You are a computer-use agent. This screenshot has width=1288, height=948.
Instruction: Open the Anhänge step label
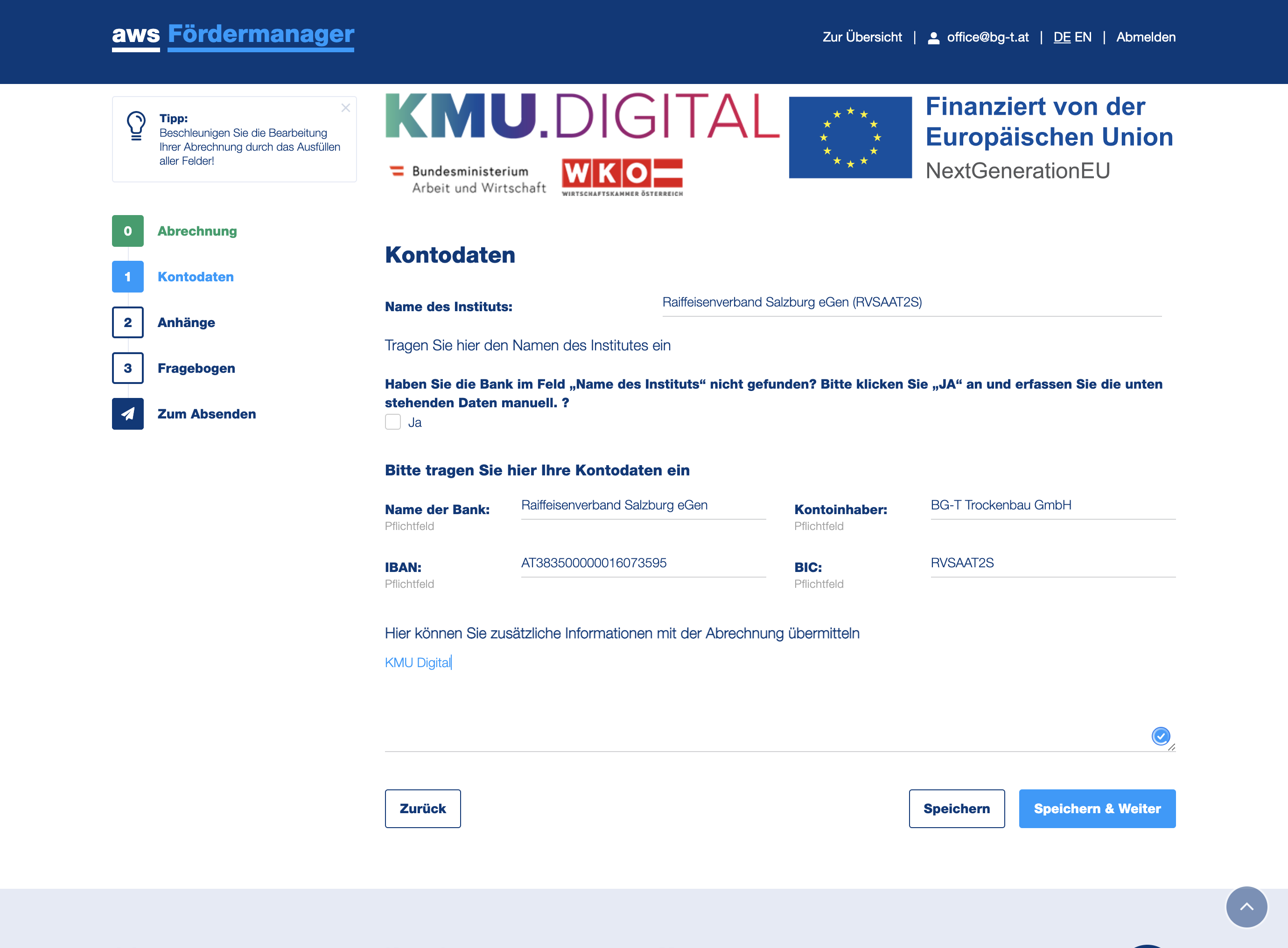[187, 322]
